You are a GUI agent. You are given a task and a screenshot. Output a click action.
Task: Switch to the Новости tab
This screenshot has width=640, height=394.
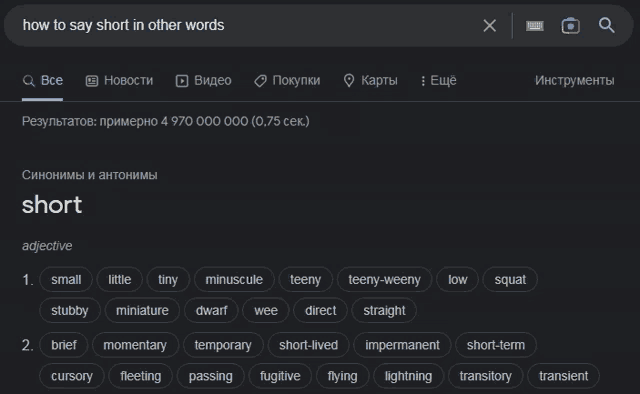point(119,80)
